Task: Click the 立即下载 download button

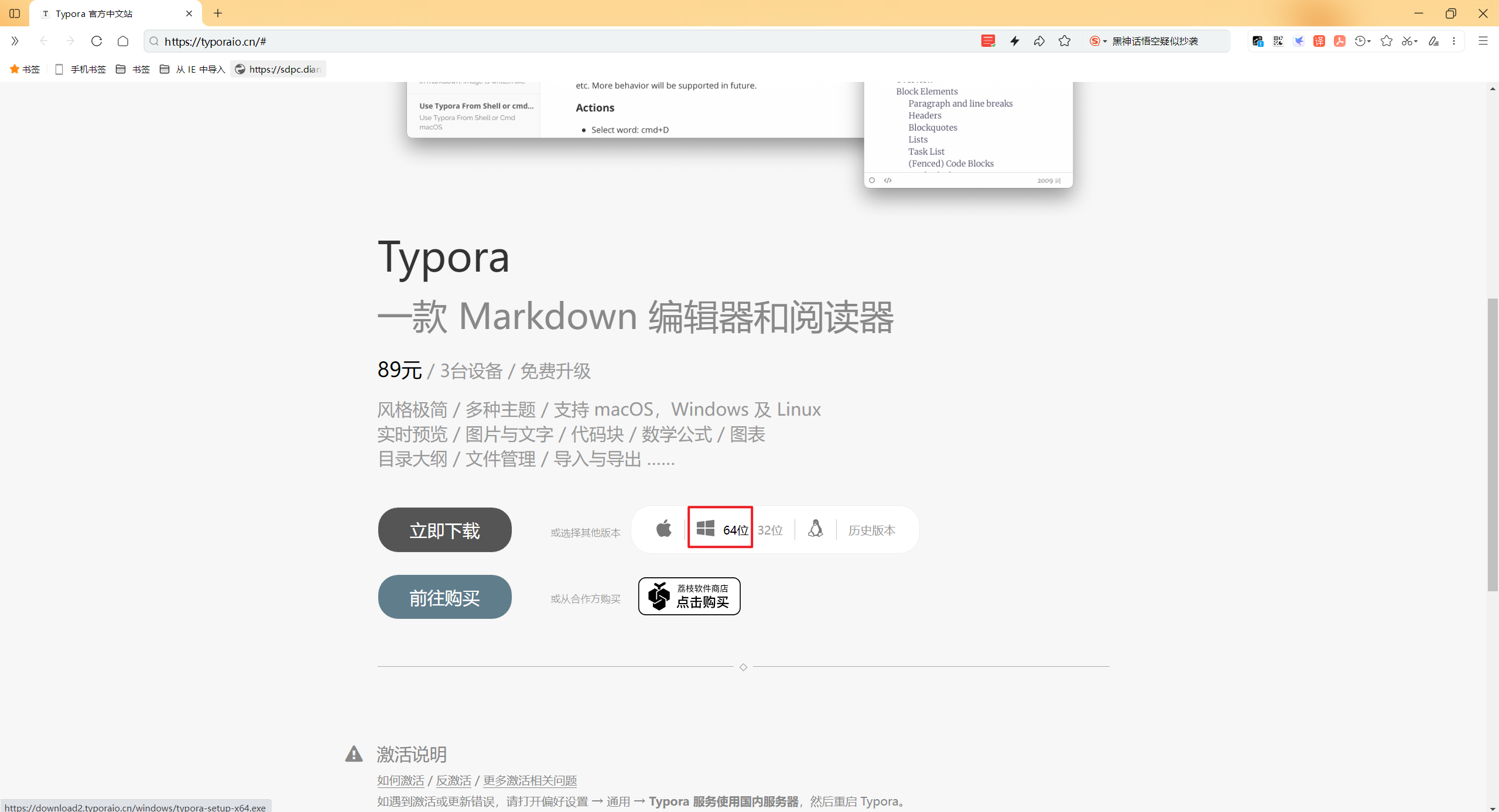Action: pyautogui.click(x=444, y=530)
